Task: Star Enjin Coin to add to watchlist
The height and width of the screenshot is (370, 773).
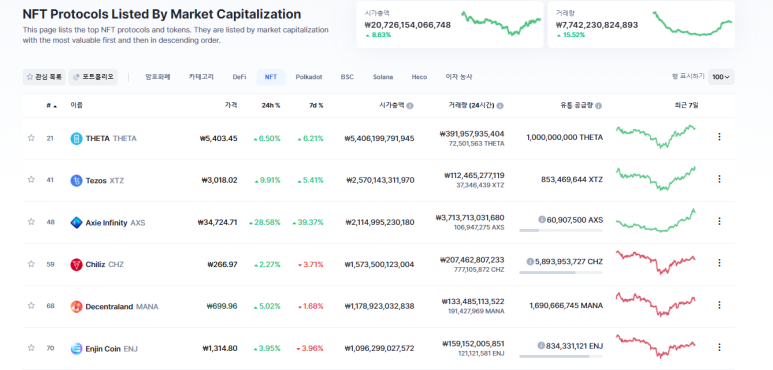Action: click(x=31, y=348)
